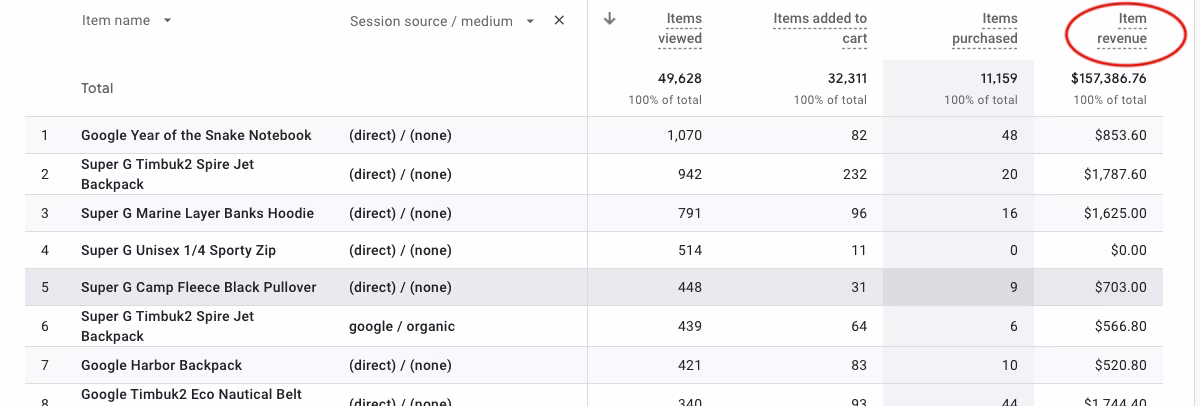Sort by Items purchased column
The height and width of the screenshot is (406, 1200).
(984, 28)
